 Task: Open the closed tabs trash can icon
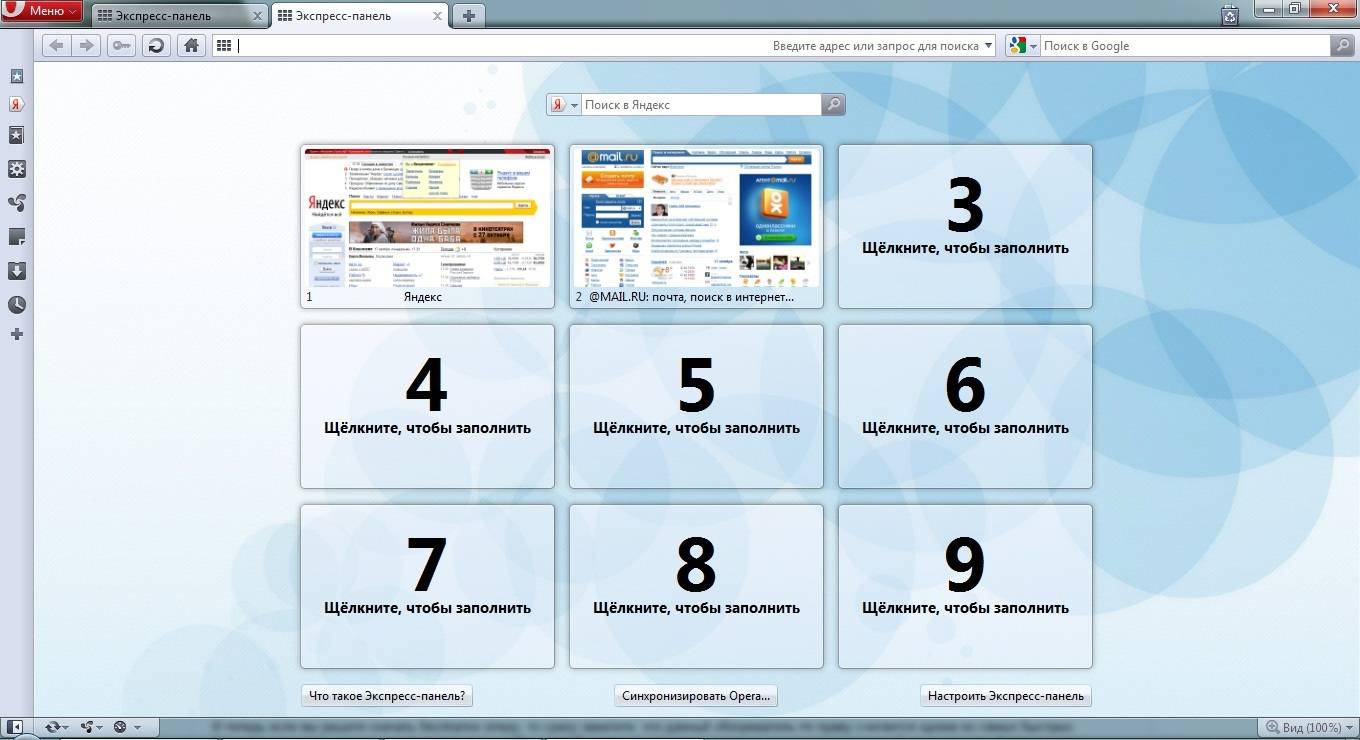1230,14
